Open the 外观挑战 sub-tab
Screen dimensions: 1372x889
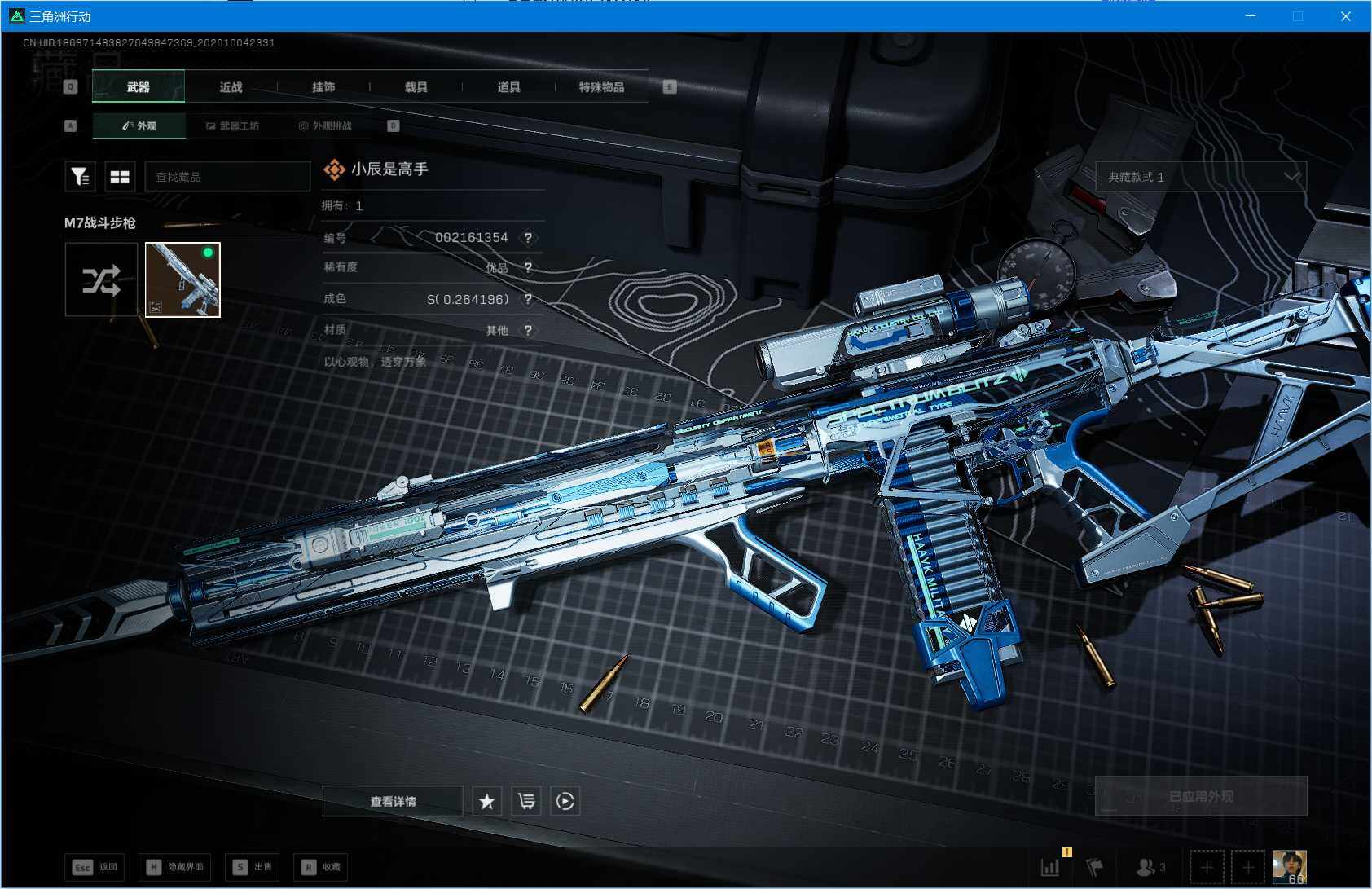(x=325, y=125)
